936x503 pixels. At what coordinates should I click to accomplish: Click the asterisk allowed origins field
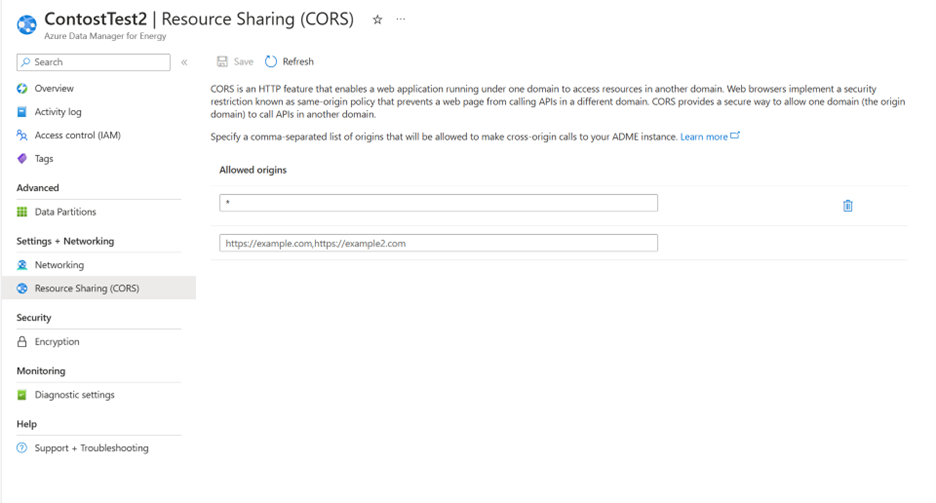tap(438, 203)
